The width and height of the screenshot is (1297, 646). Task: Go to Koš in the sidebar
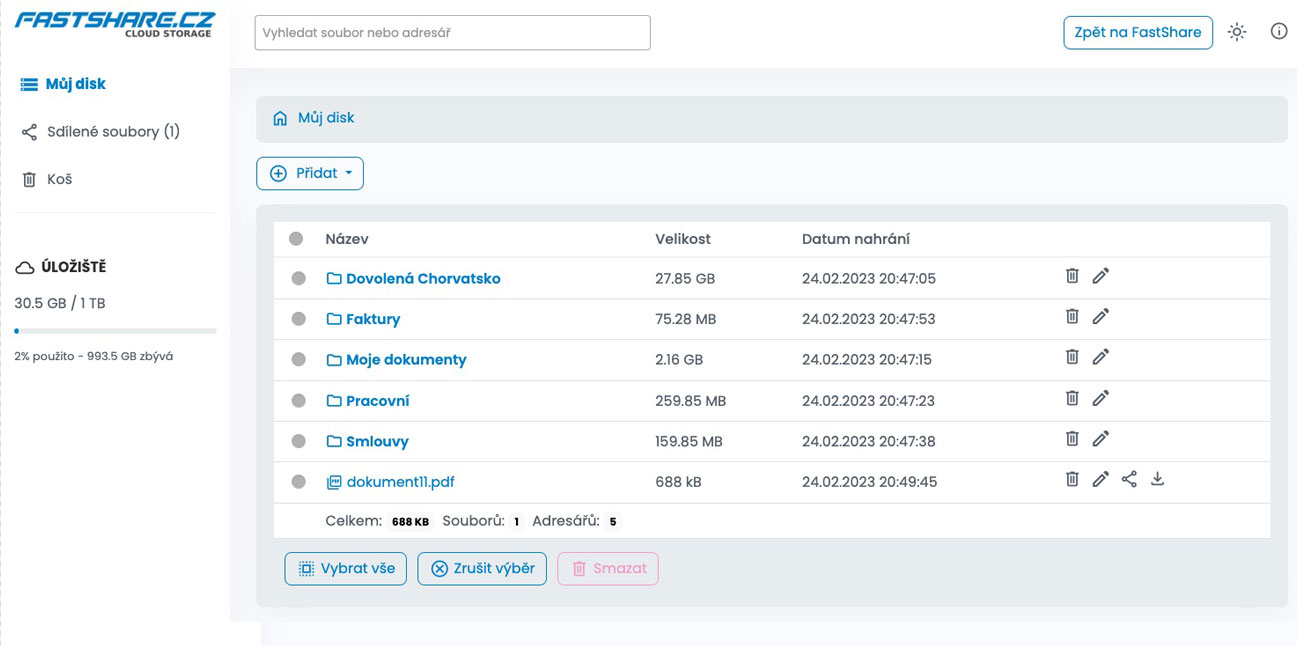[x=59, y=180]
